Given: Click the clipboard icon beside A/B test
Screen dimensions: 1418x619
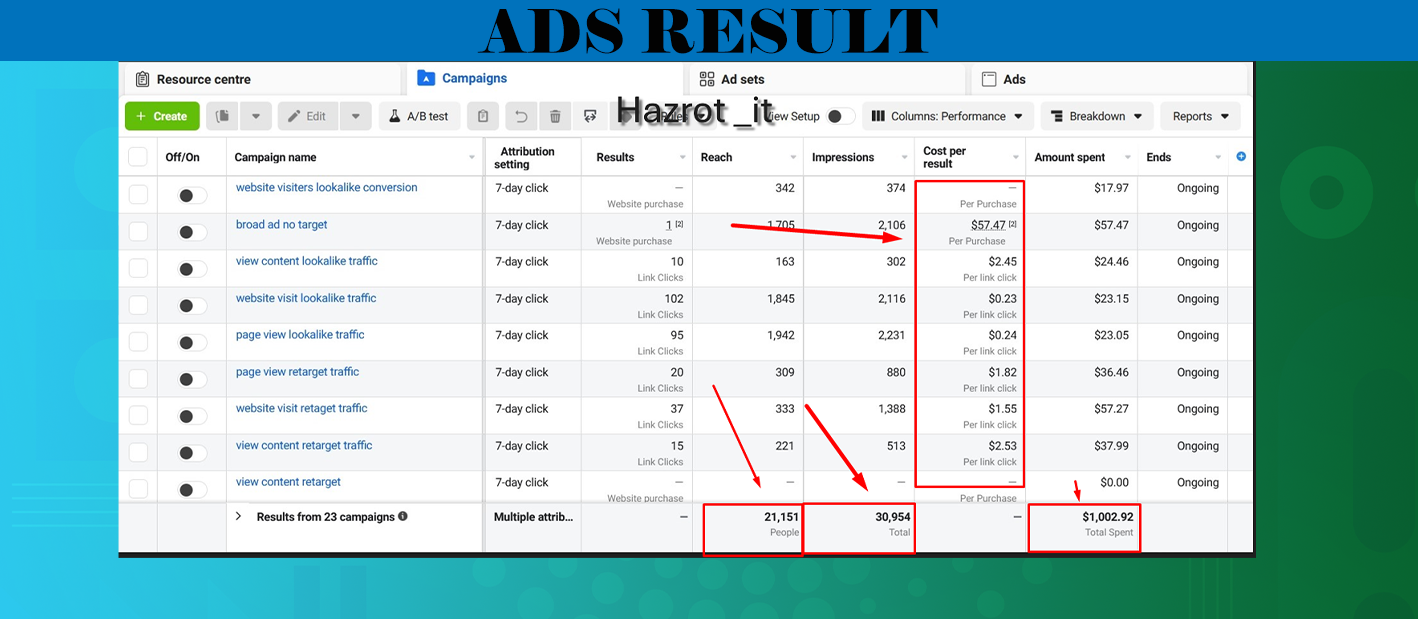Looking at the screenshot, I should click(x=483, y=116).
